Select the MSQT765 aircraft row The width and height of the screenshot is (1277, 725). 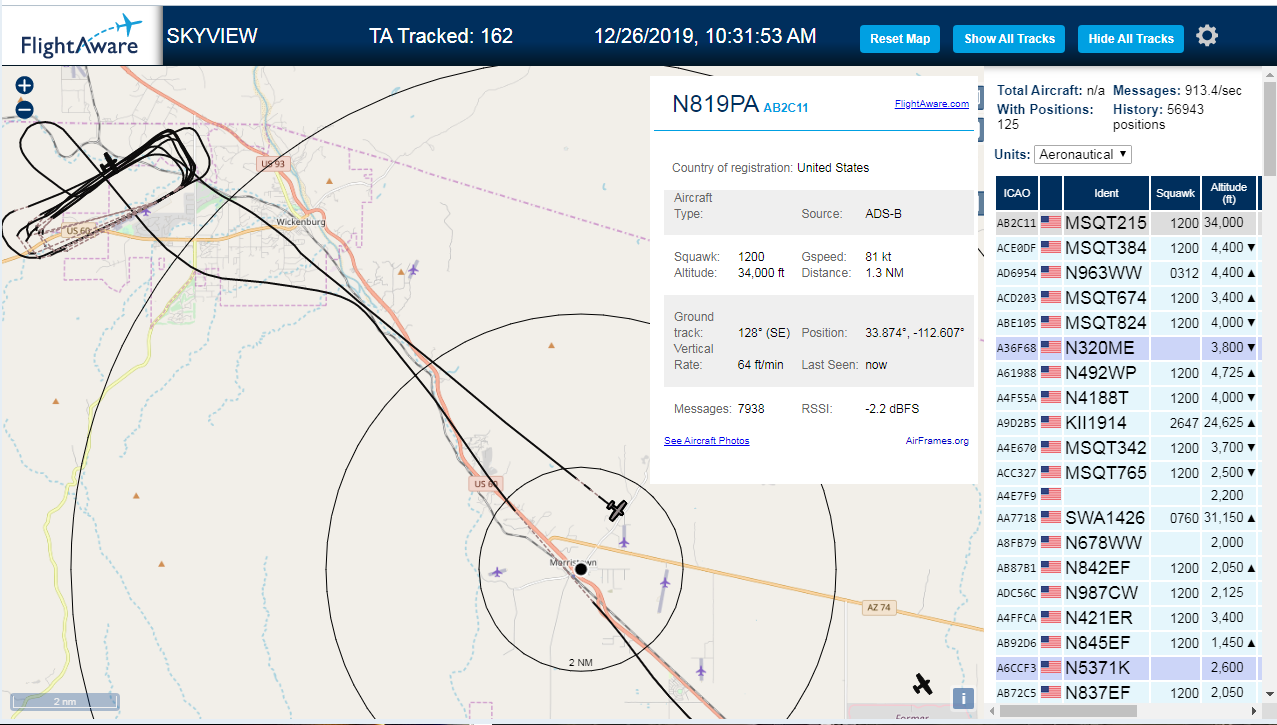[1127, 472]
